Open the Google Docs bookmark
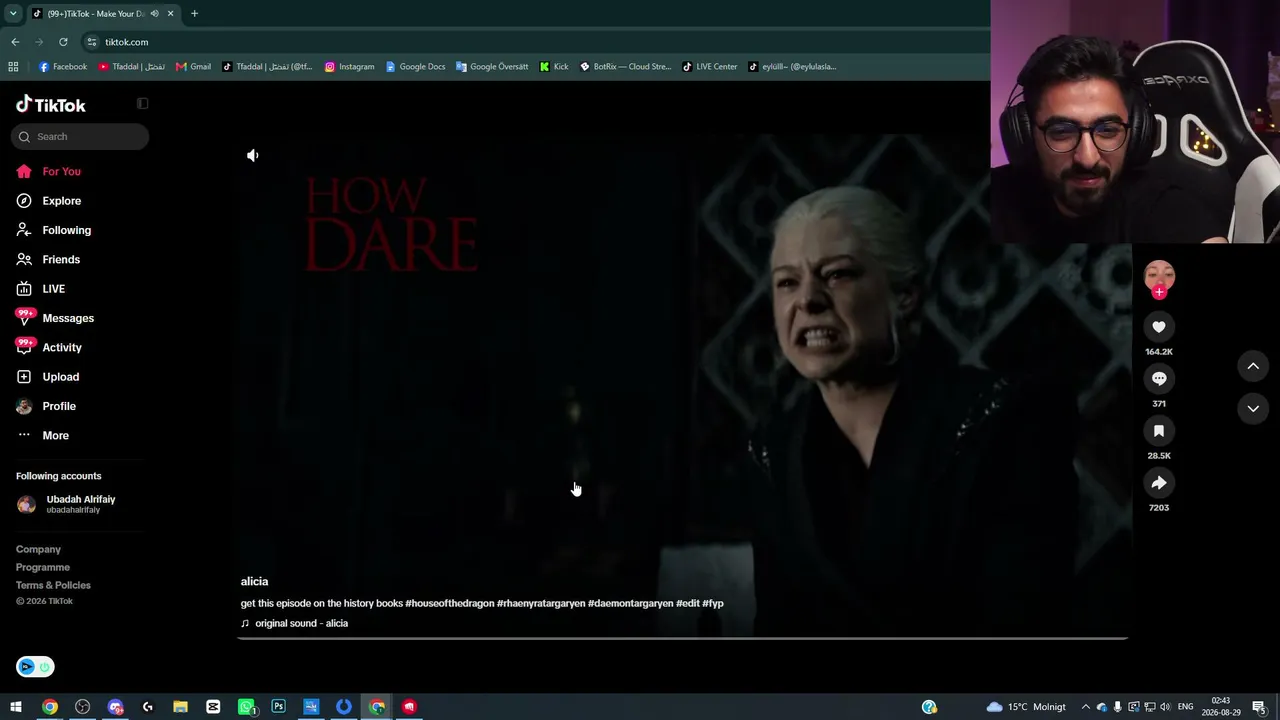Viewport: 1280px width, 720px height. point(415,67)
